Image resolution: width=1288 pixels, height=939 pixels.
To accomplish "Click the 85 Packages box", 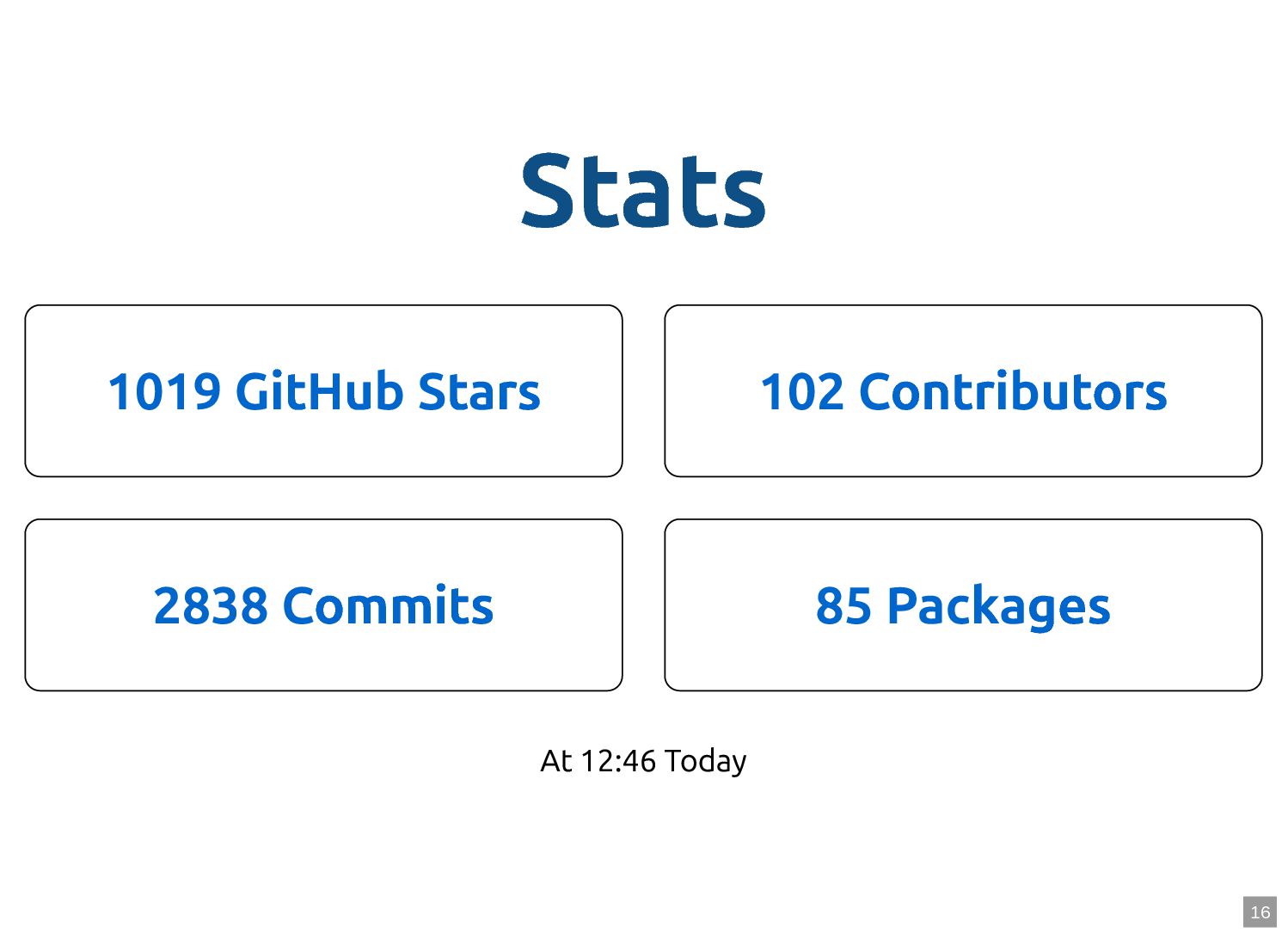I will click(963, 605).
